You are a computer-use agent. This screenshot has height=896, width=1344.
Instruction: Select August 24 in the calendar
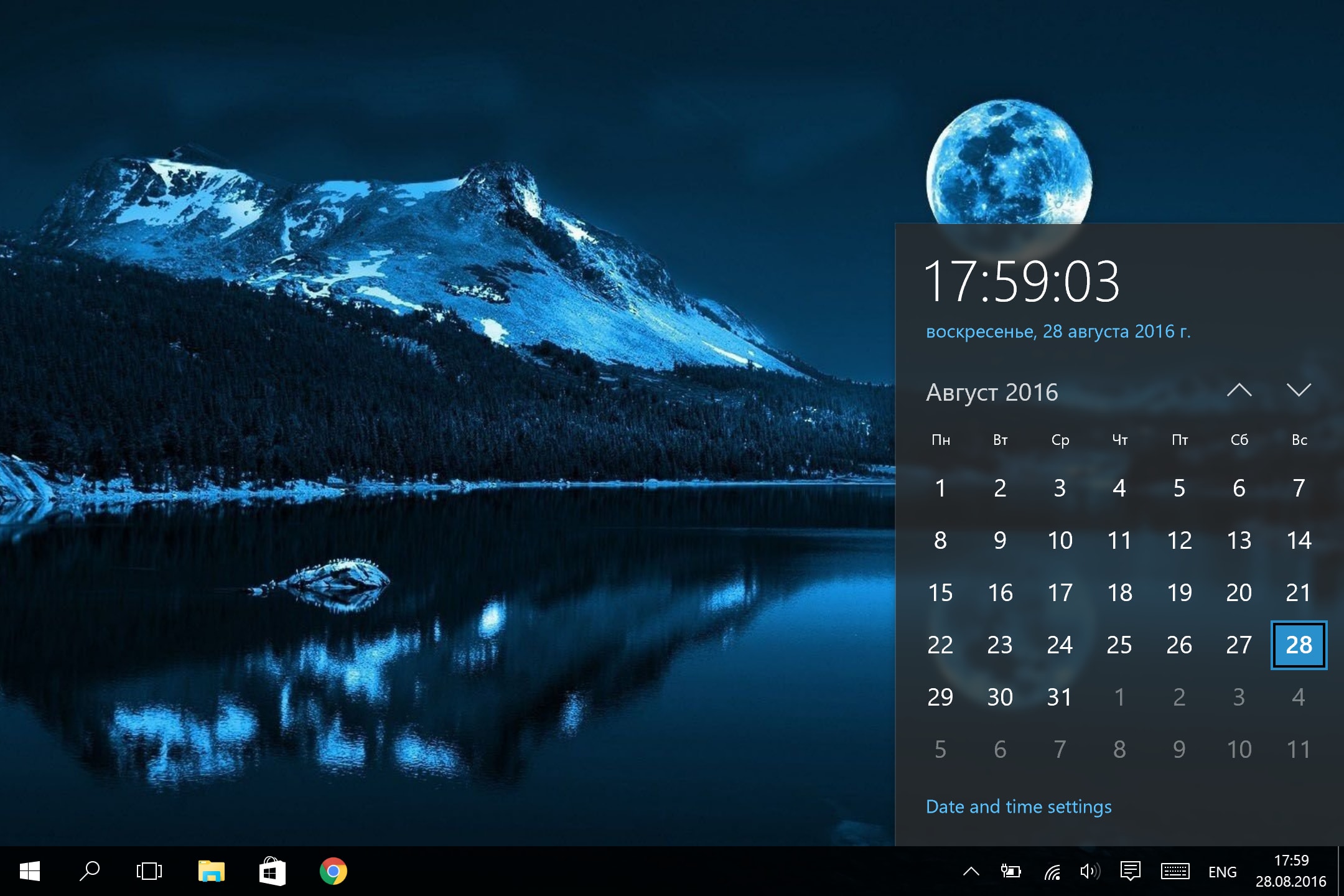pos(1060,645)
